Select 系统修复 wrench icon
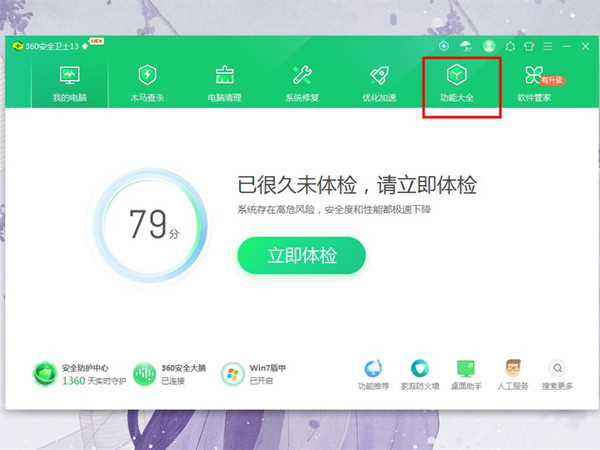The image size is (600, 450). (302, 84)
